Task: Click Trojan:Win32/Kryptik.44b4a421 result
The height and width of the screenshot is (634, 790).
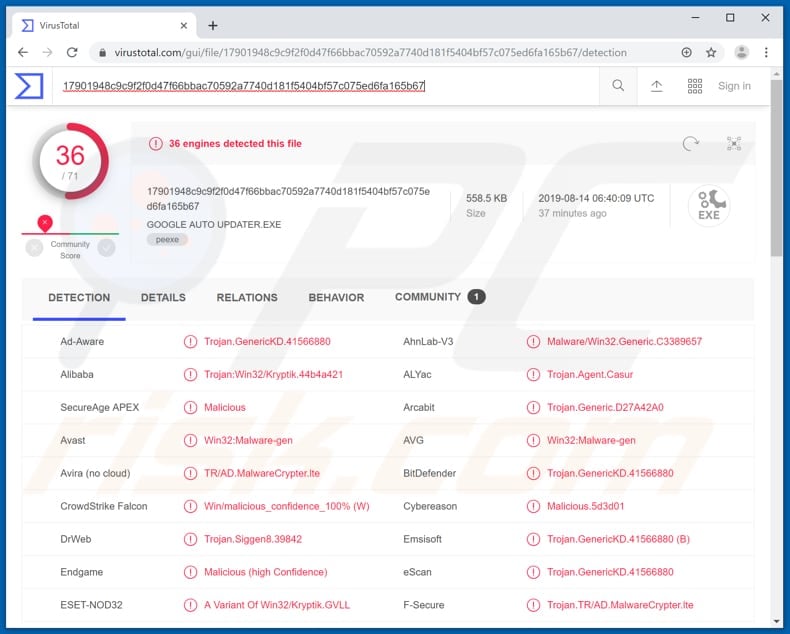Action: (273, 374)
